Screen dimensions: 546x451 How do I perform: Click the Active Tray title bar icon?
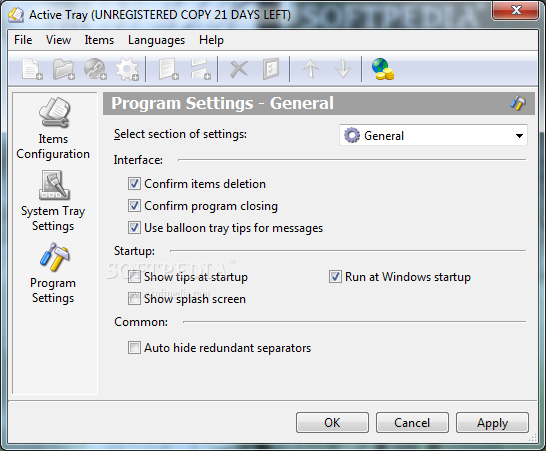tap(16, 15)
